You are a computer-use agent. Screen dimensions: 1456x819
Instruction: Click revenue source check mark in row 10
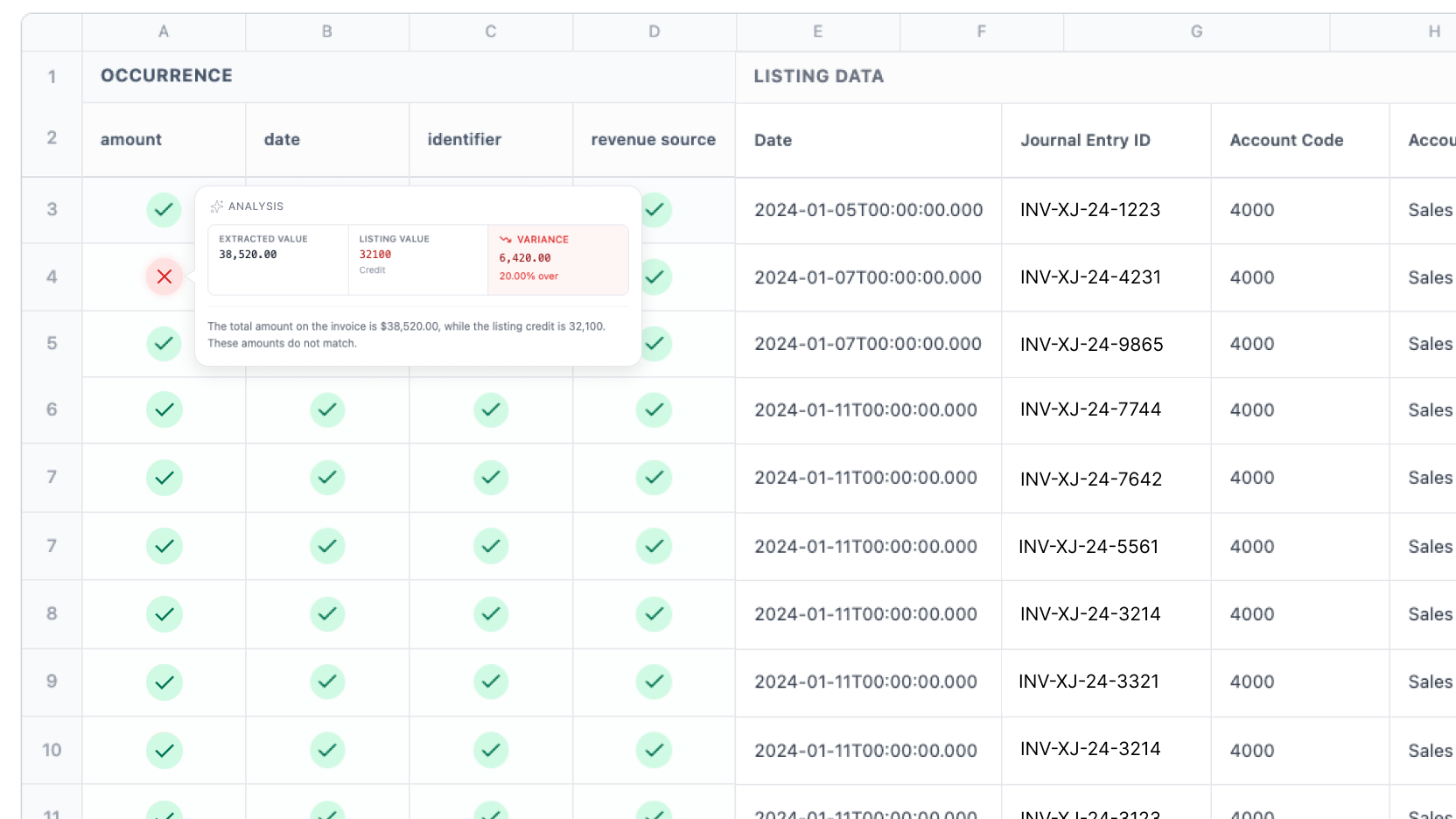pos(654,750)
